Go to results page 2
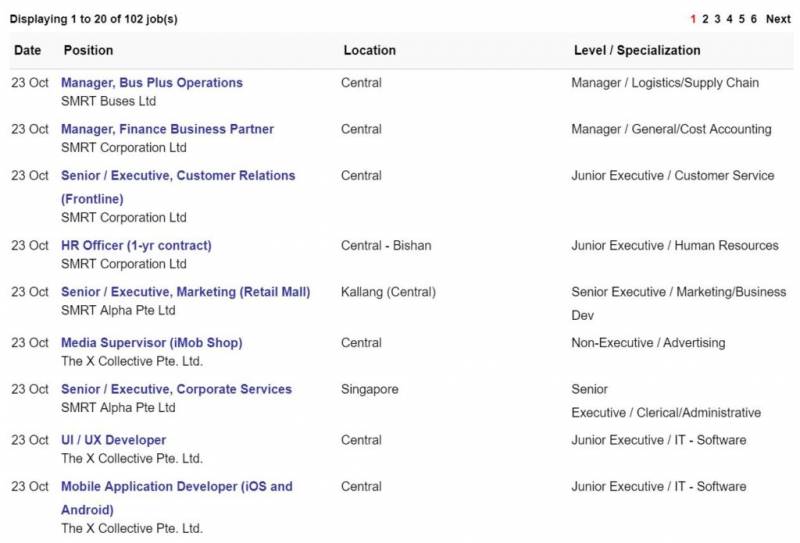The image size is (800, 543). (x=705, y=19)
